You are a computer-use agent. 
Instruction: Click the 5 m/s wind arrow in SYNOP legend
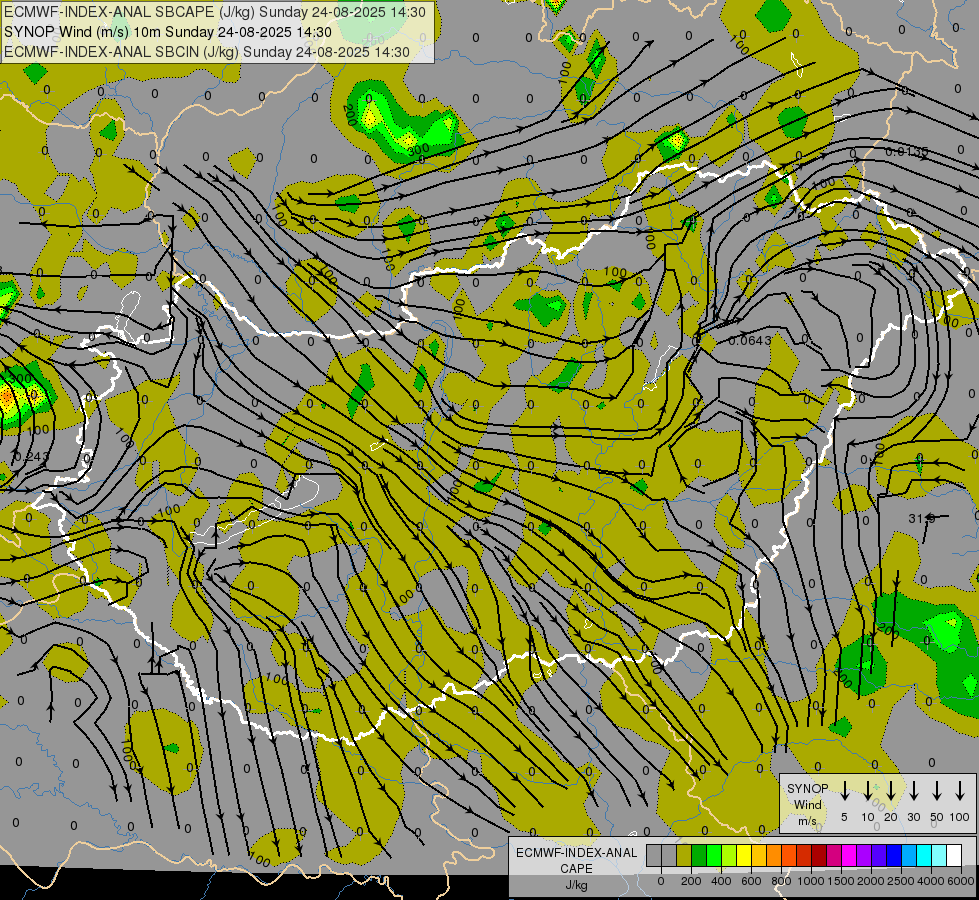coord(844,791)
